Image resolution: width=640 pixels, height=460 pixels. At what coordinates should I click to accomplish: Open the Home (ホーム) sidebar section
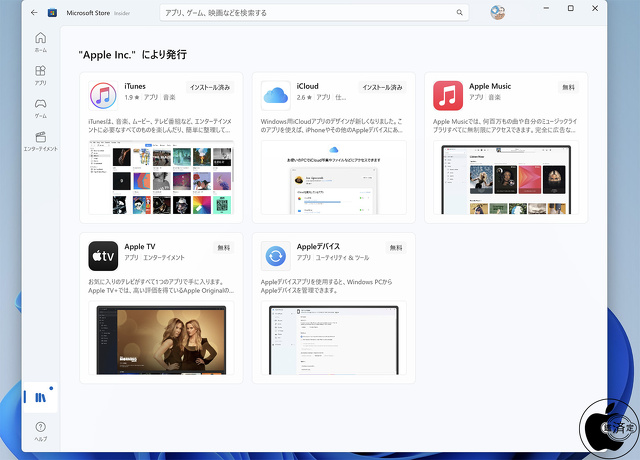tap(40, 42)
